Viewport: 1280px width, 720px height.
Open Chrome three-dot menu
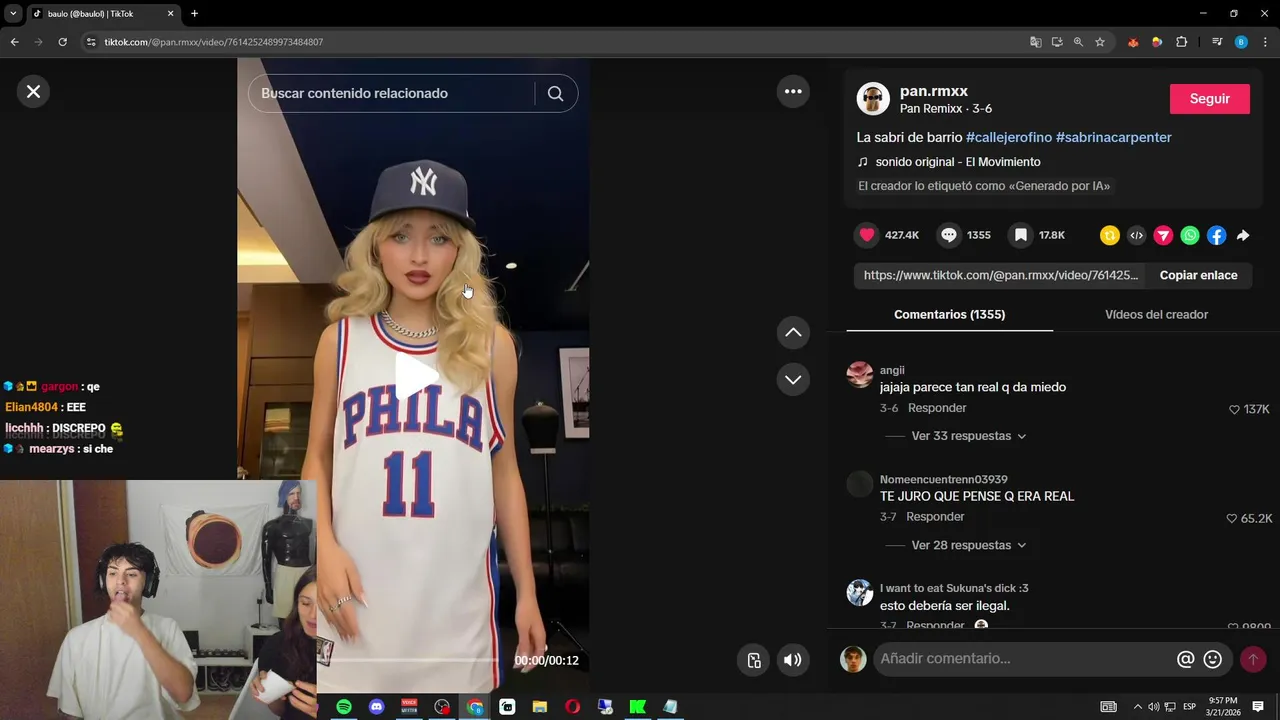[x=1265, y=42]
